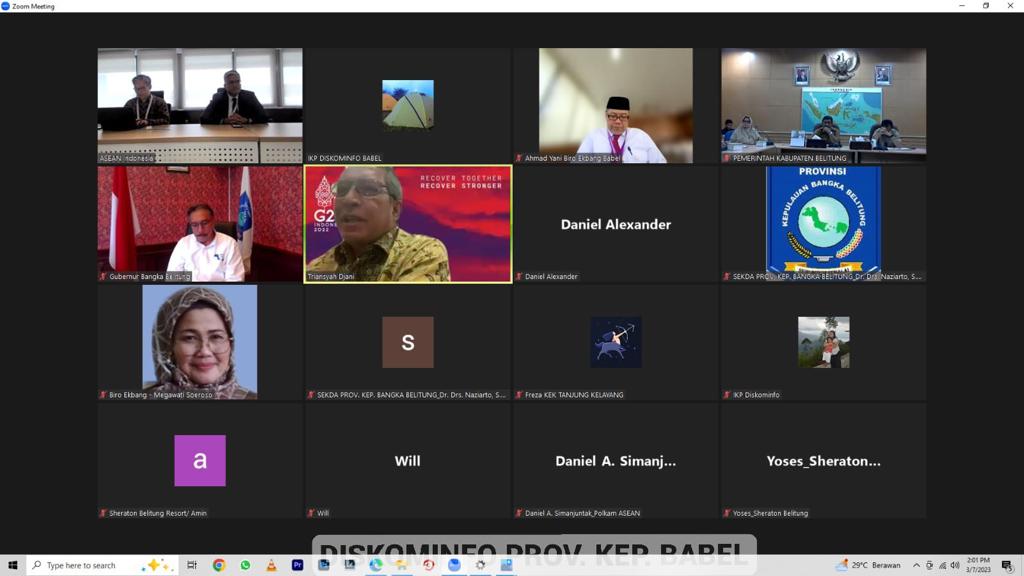Image resolution: width=1024 pixels, height=576 pixels.
Task: Select Gubernur Bangka Belitung video tile
Action: click(x=200, y=224)
